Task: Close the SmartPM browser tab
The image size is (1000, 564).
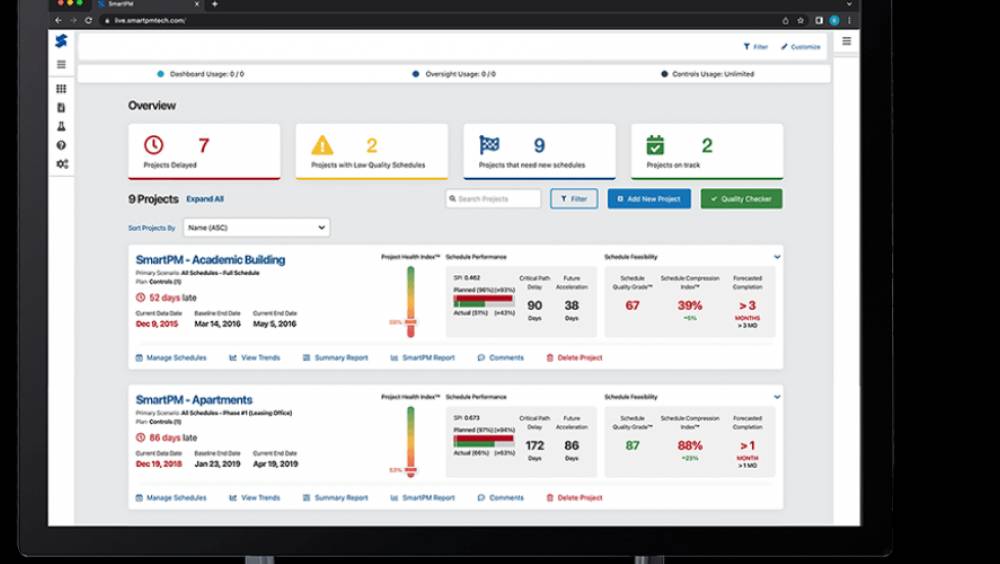Action: point(196,4)
